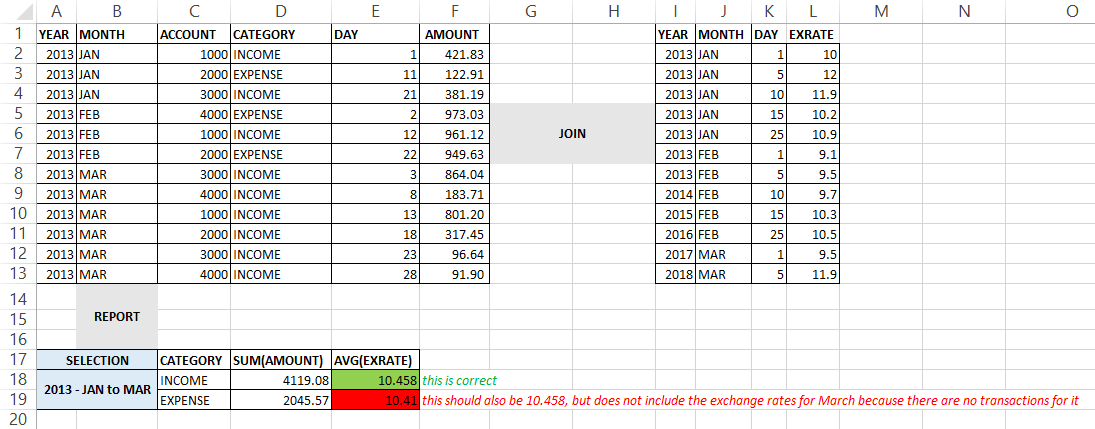Viewport: 1095px width, 429px height.
Task: Select amount cell 973.03
Action: [x=455, y=115]
